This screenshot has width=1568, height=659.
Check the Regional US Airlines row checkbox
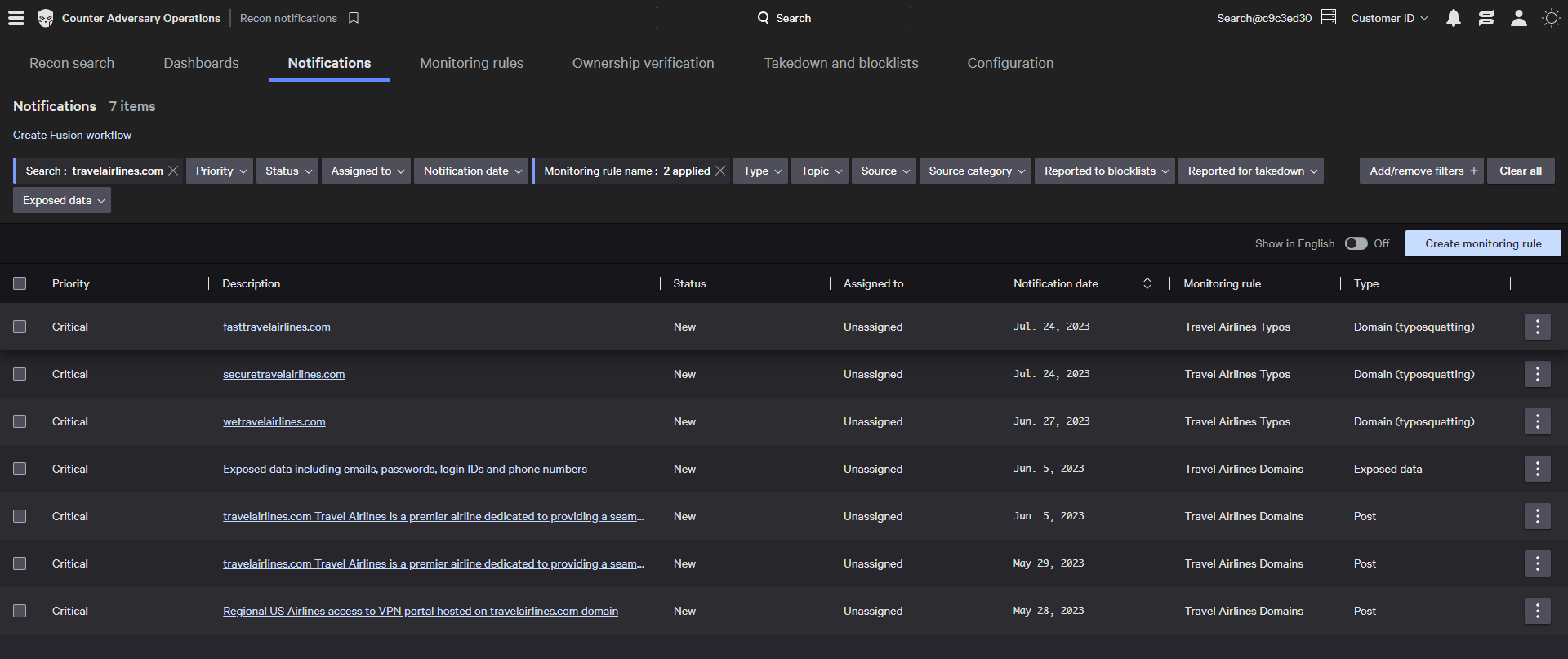coord(20,611)
